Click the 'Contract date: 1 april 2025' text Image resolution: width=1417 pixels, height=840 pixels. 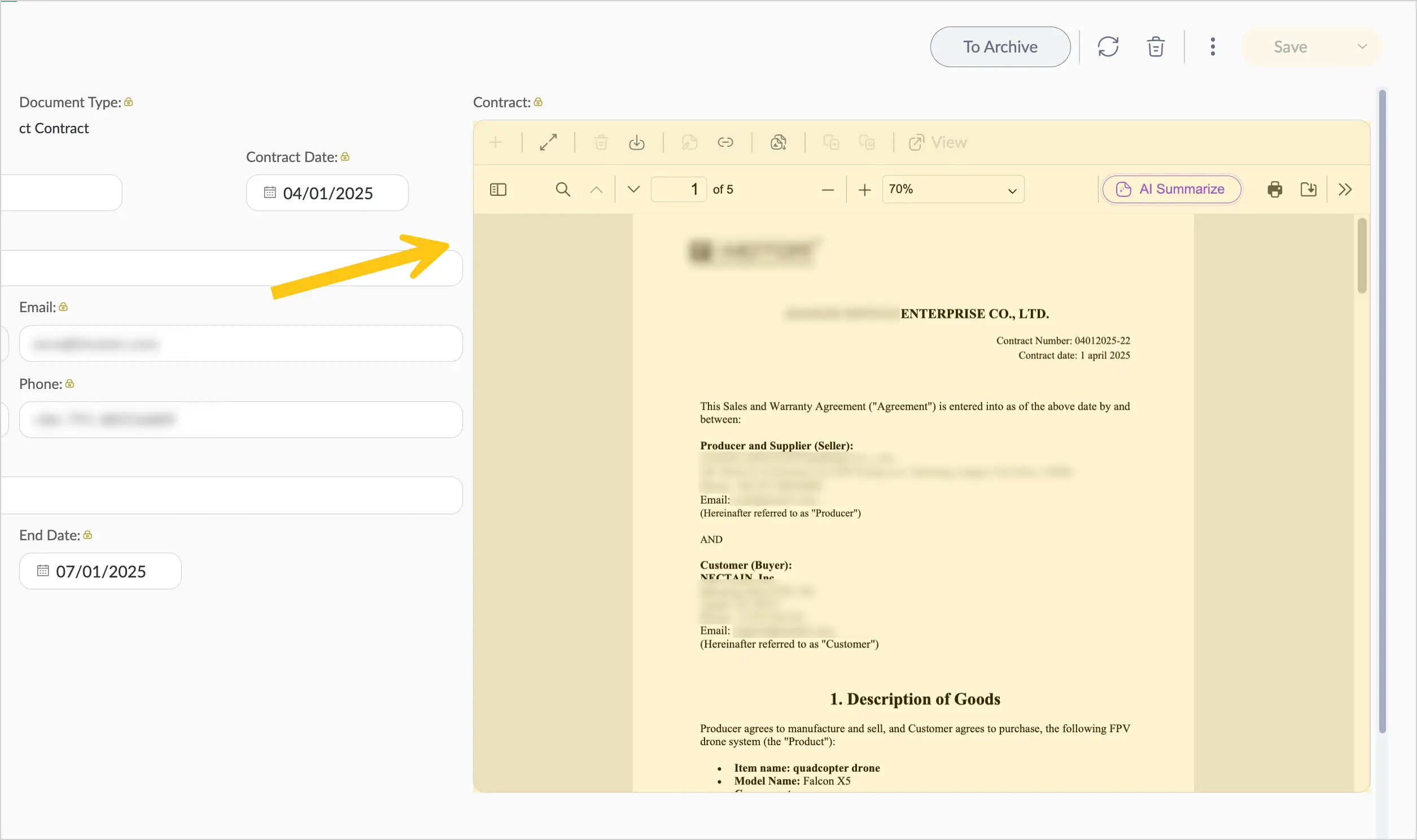coord(1074,356)
